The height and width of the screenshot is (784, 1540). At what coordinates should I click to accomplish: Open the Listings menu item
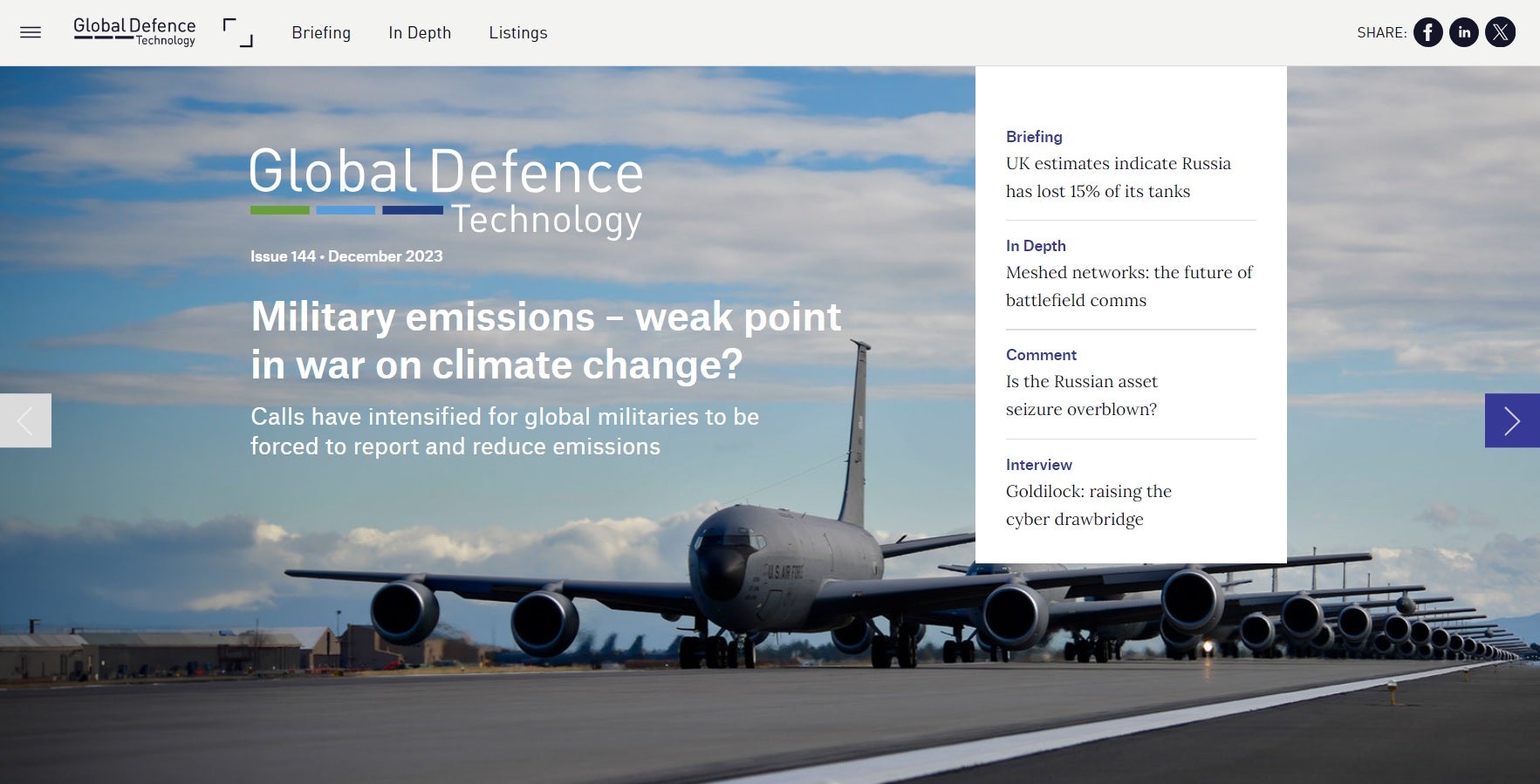tap(517, 33)
